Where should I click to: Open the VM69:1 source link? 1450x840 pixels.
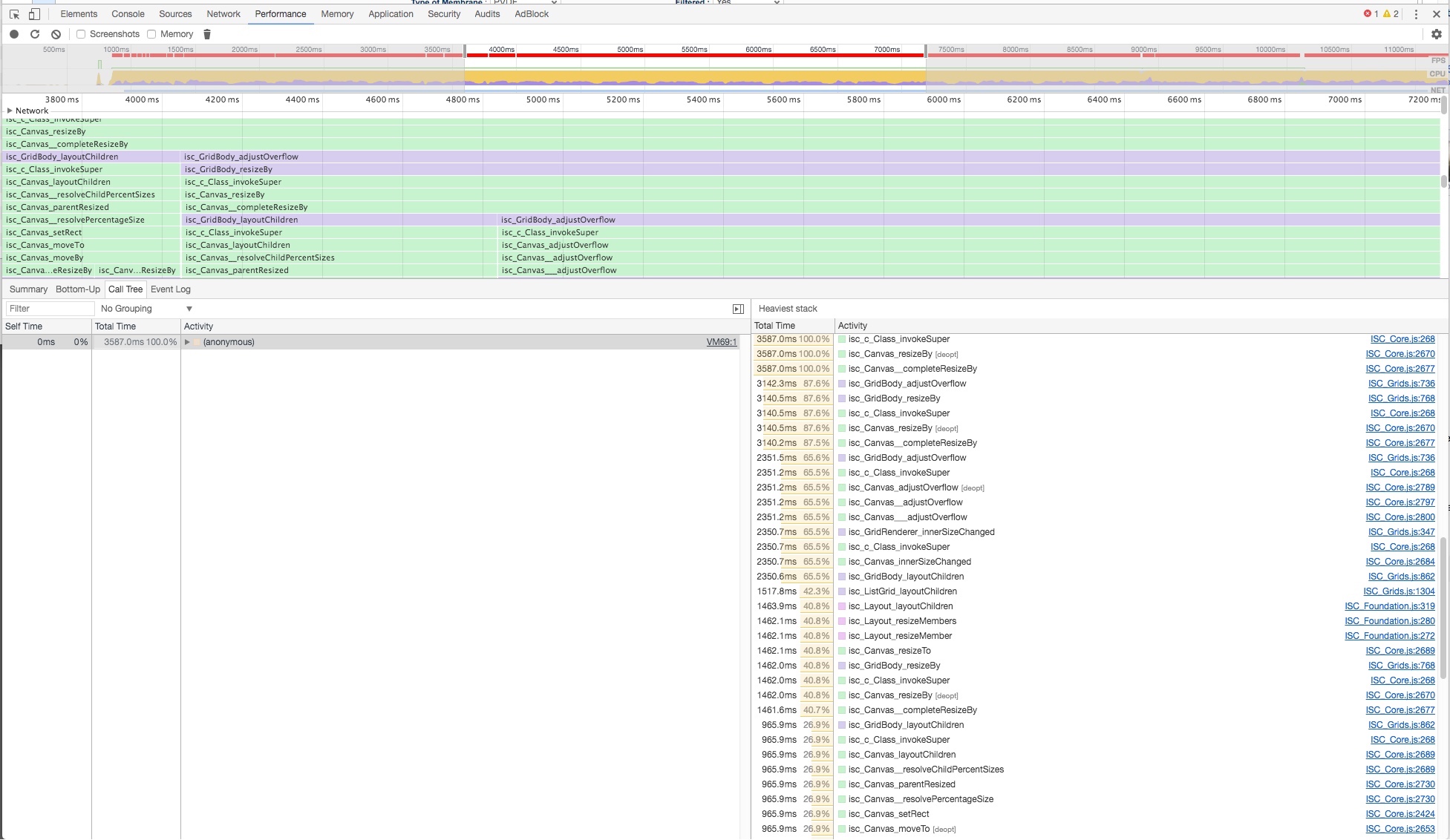point(721,342)
